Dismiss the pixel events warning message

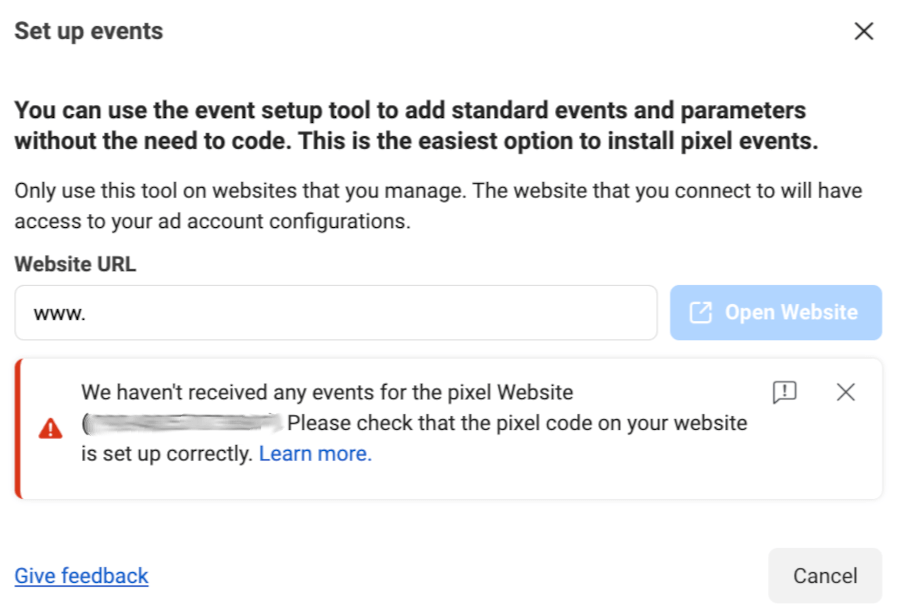846,392
